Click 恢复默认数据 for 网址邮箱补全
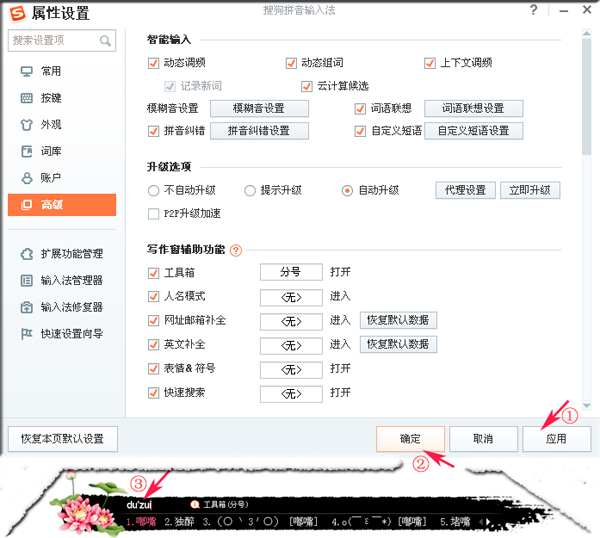This screenshot has width=600, height=538. [x=398, y=320]
